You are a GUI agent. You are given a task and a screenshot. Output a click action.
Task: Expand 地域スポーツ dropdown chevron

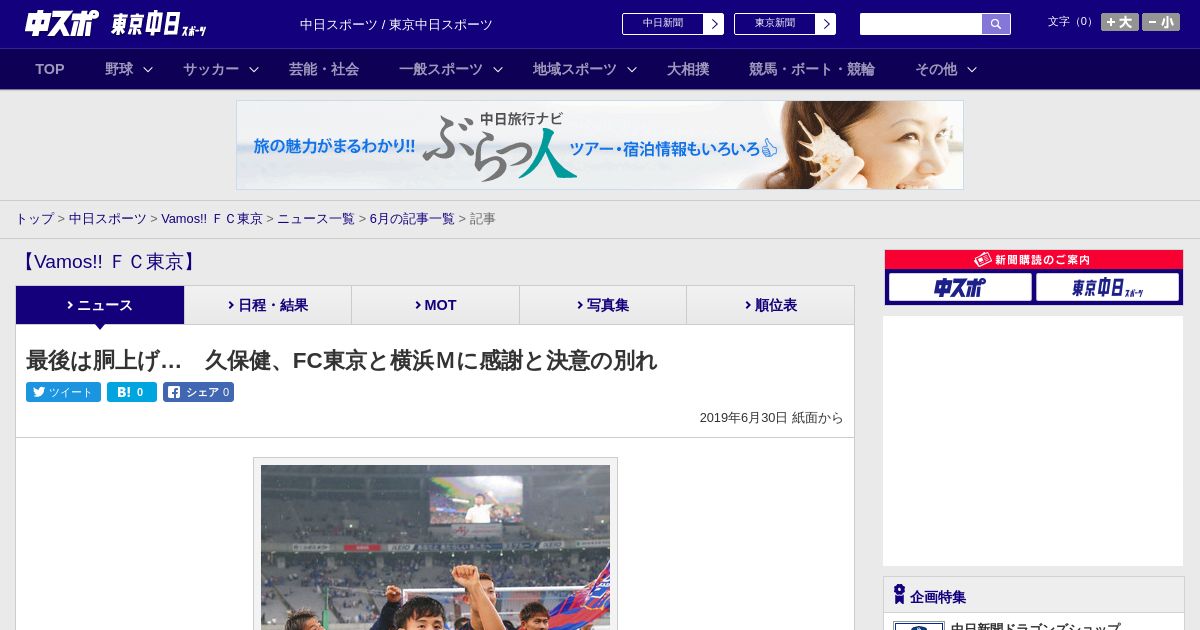pos(632,69)
